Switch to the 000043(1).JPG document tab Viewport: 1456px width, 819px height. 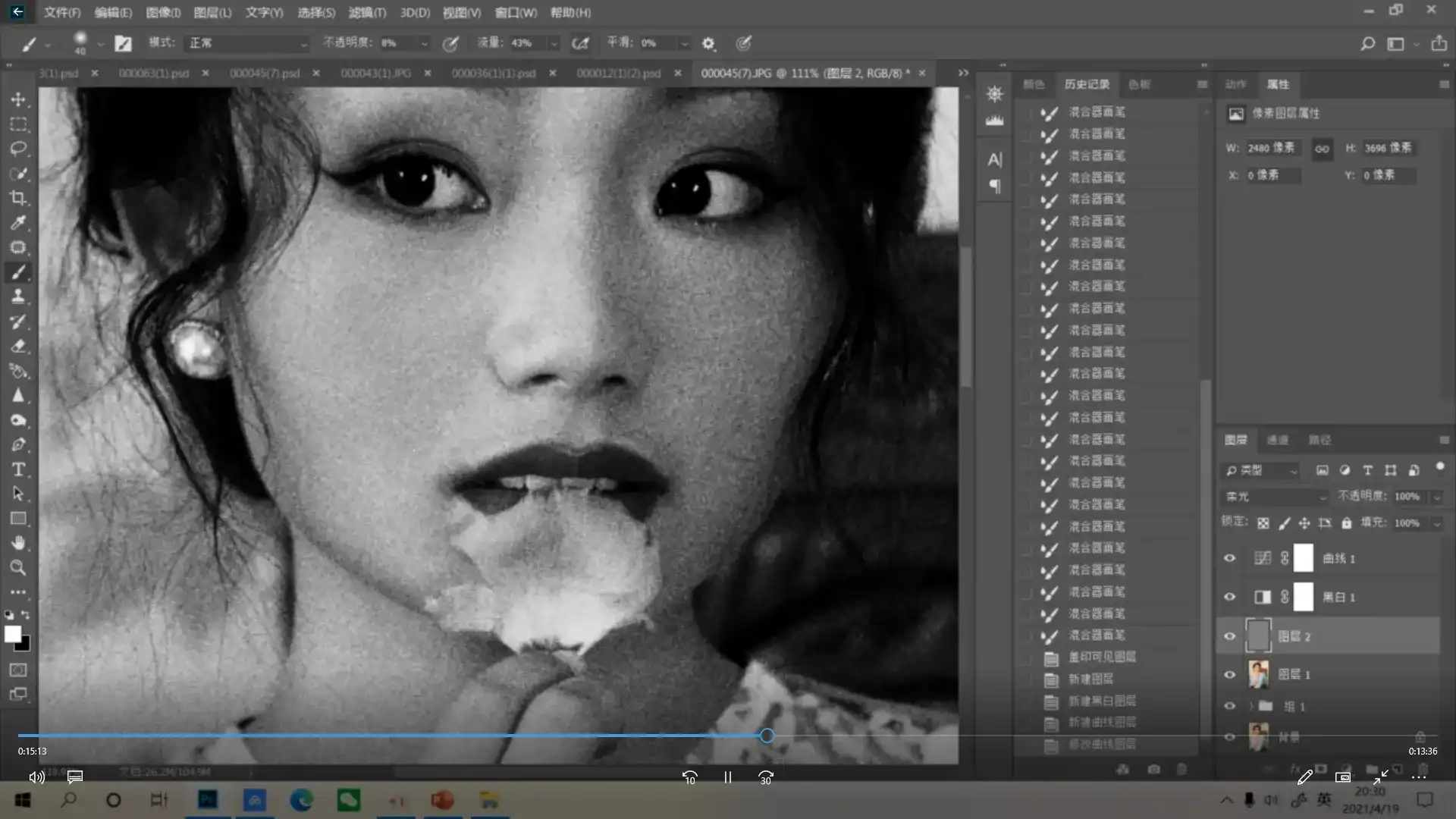pos(375,73)
